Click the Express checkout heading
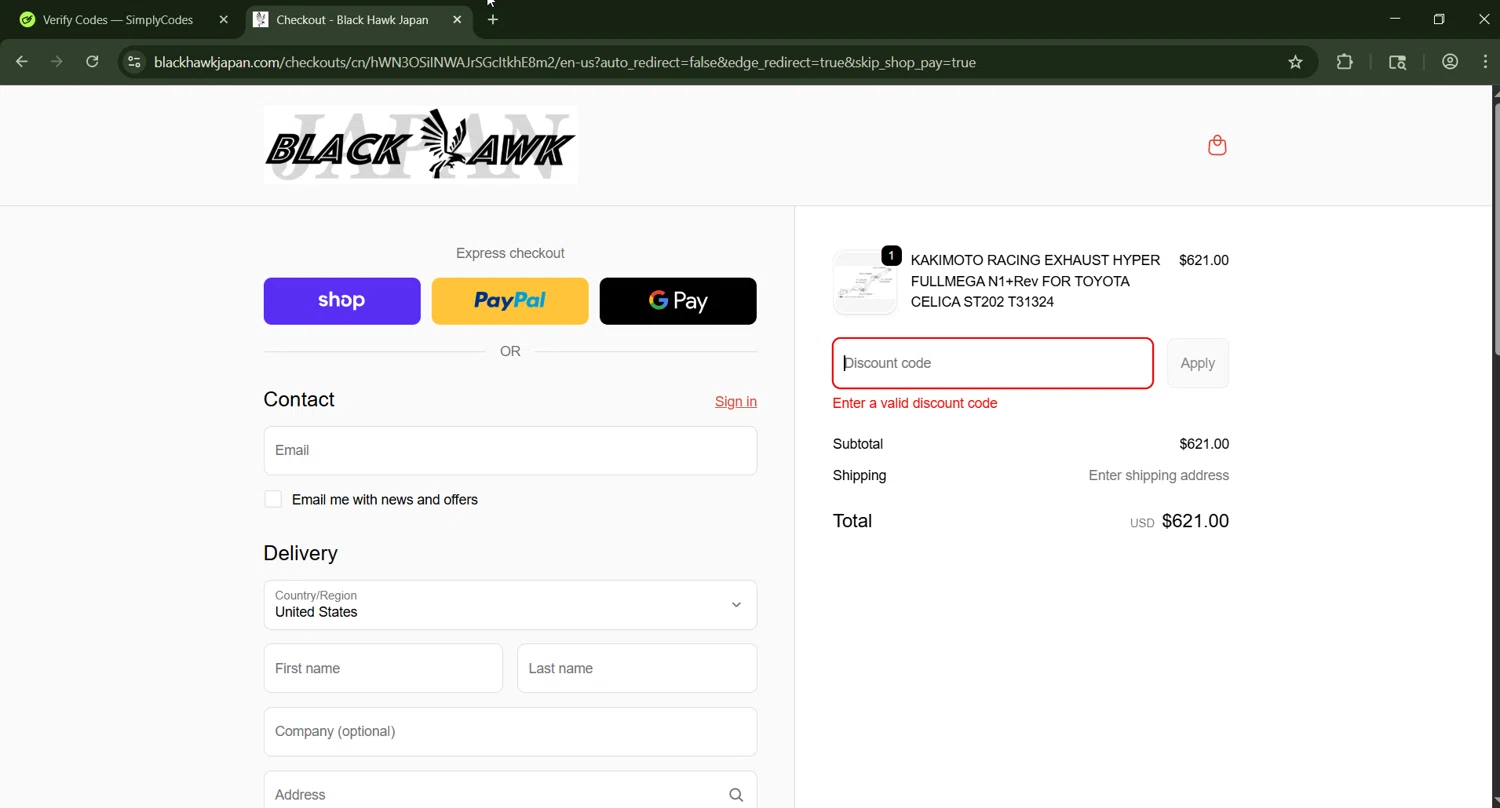 point(510,253)
